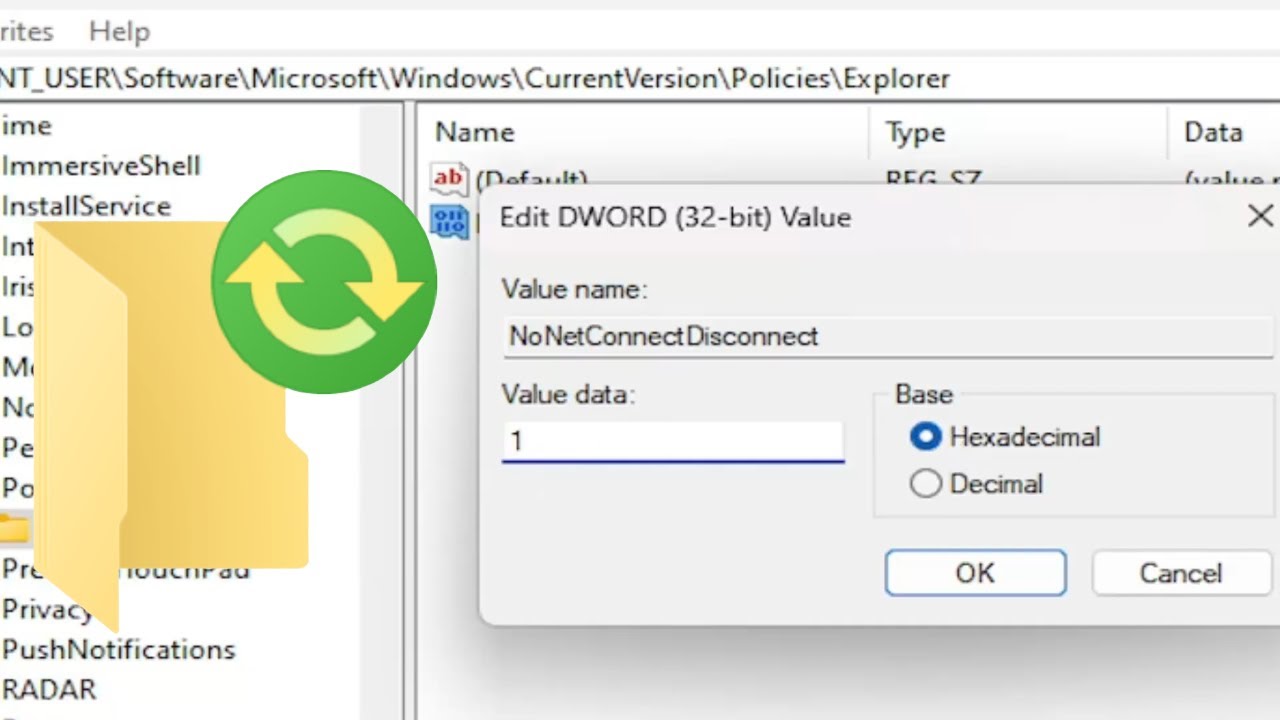Image resolution: width=1280 pixels, height=720 pixels.
Task: Select the PushNotifications key
Action: point(118,650)
